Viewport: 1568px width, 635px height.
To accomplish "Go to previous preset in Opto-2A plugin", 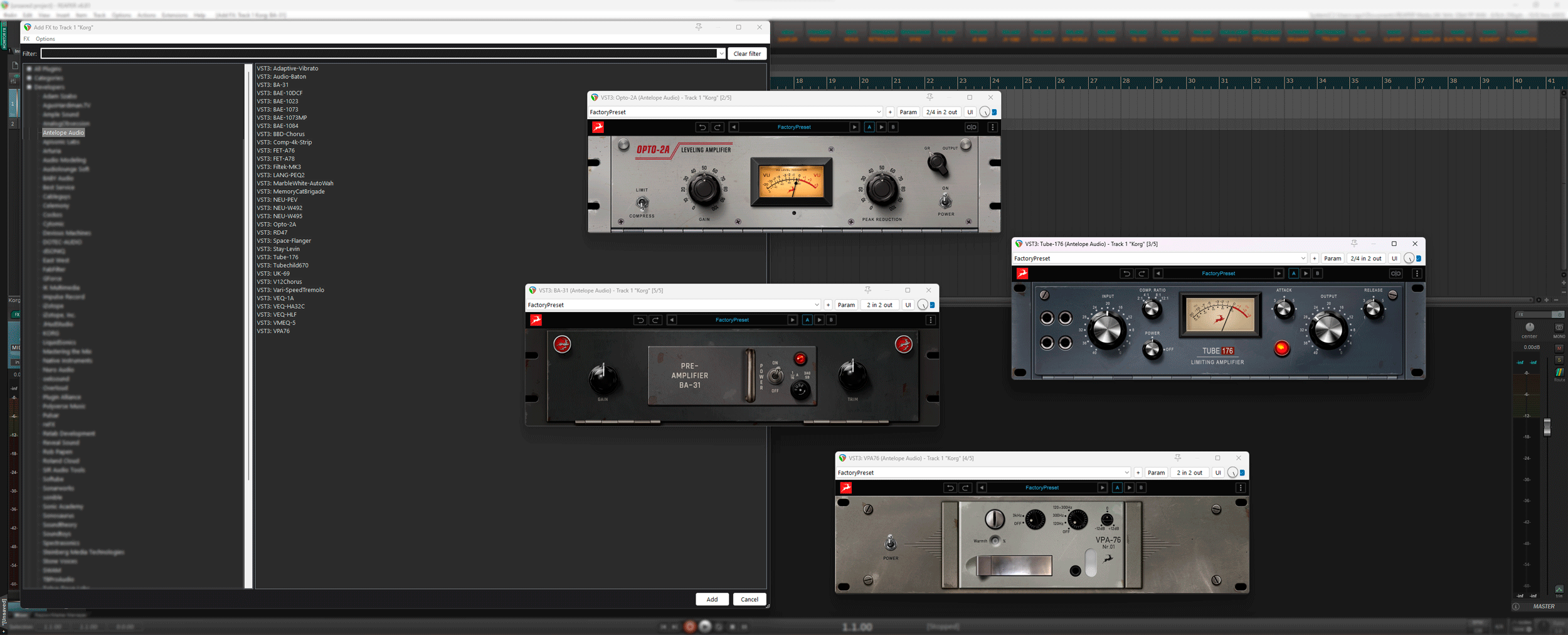I will [x=734, y=127].
